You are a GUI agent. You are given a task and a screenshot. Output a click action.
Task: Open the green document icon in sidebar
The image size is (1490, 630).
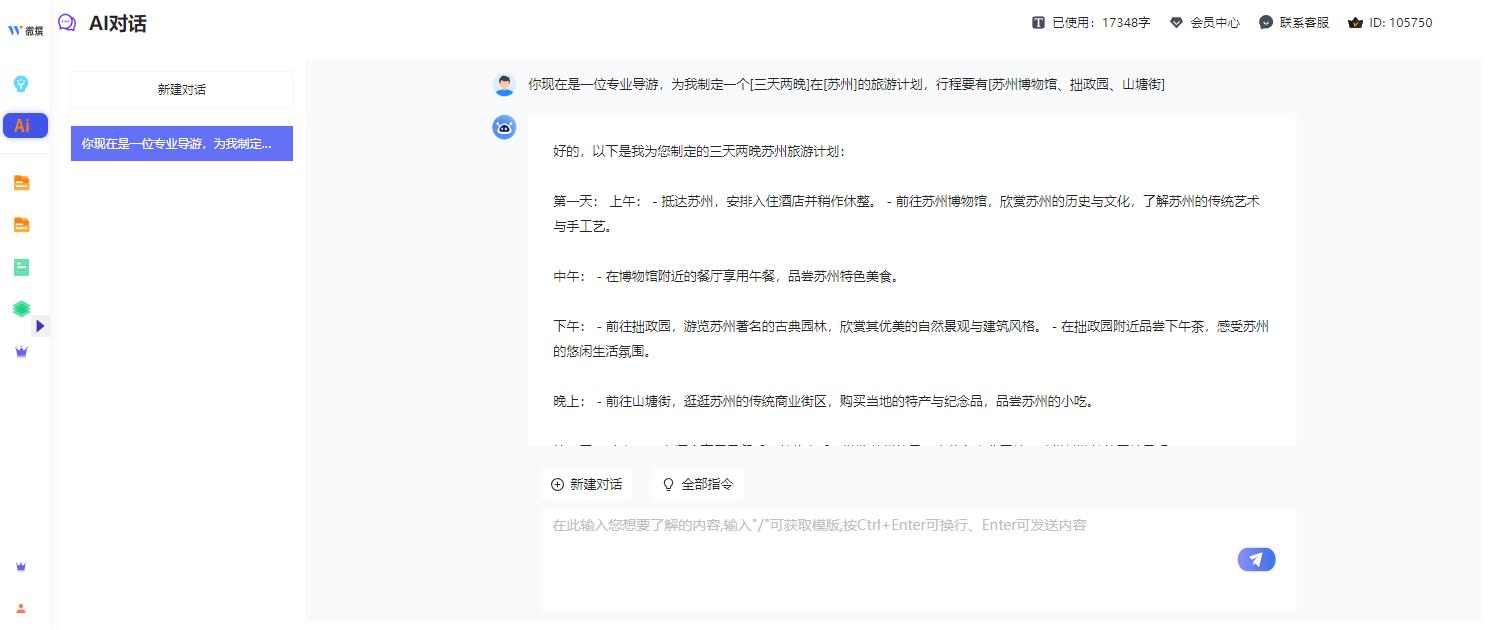coord(21,267)
